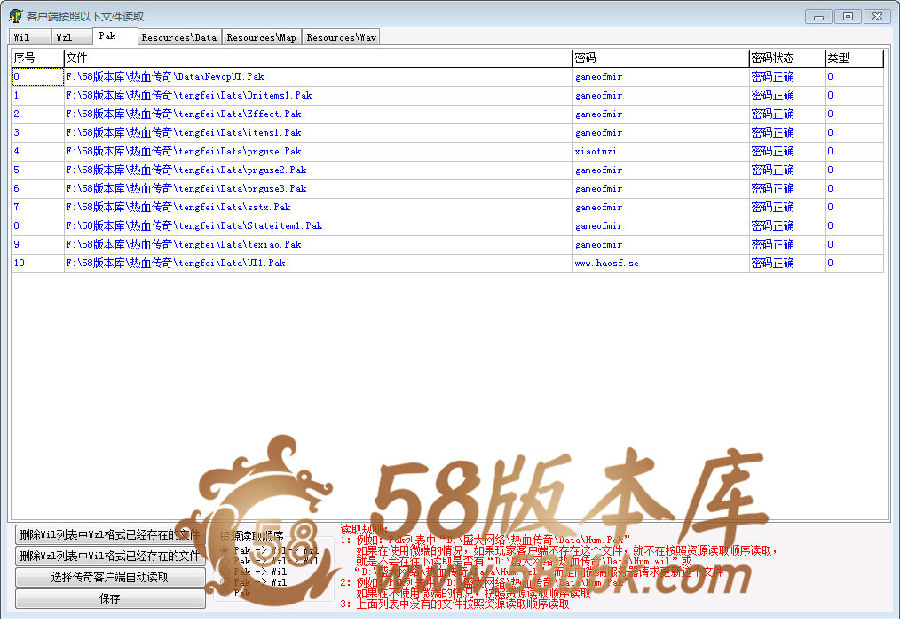
Task: Click the 删除Wil列表中Wzl格式已存在文件 button
Action: 110,534
